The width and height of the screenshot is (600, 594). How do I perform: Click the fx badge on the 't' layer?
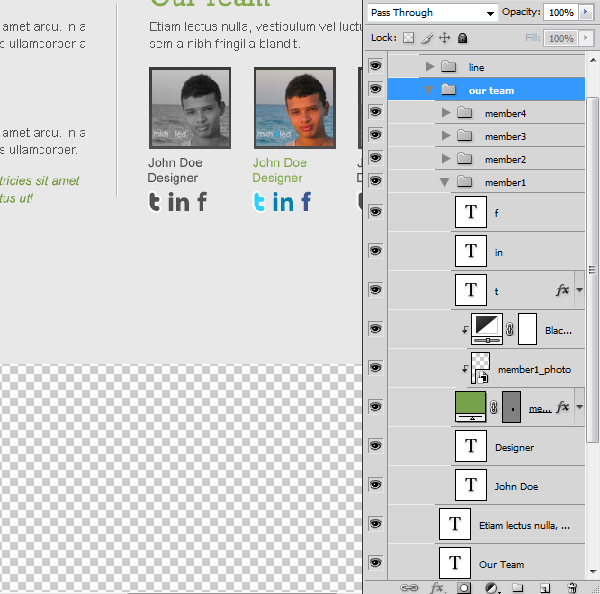pos(562,290)
